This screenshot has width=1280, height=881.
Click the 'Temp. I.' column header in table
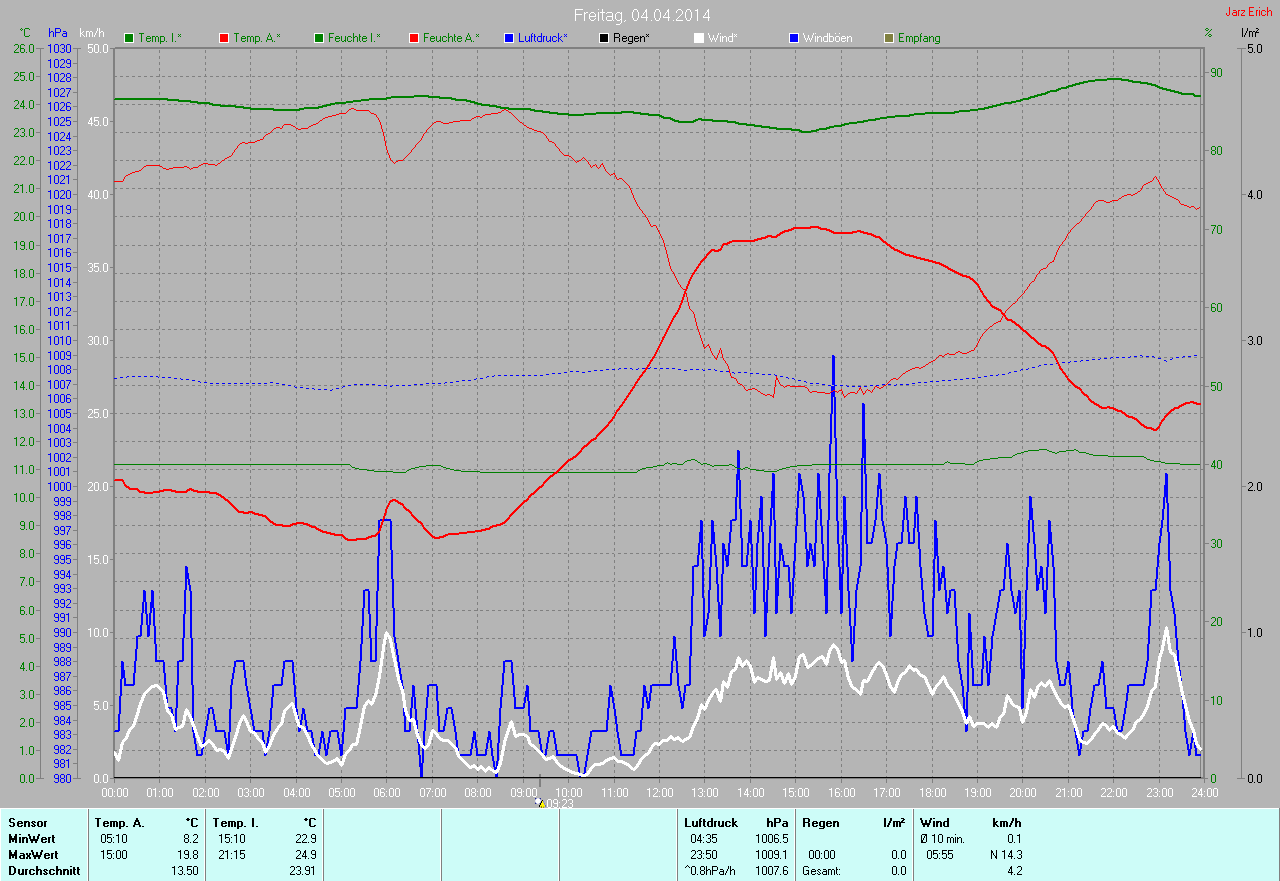coord(236,823)
